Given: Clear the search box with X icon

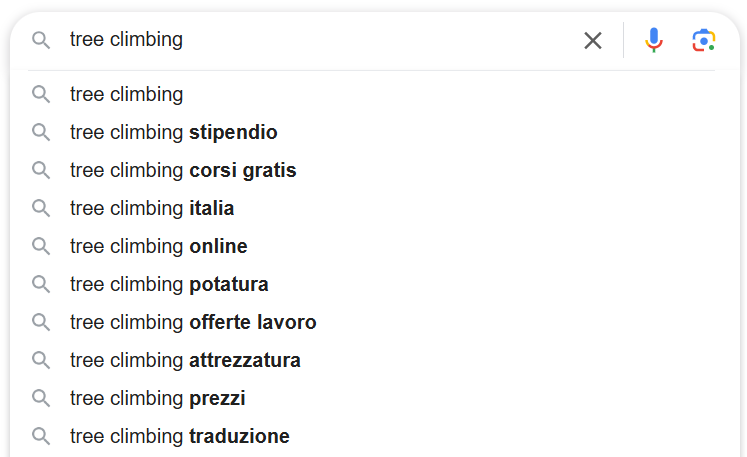Looking at the screenshot, I should point(593,40).
